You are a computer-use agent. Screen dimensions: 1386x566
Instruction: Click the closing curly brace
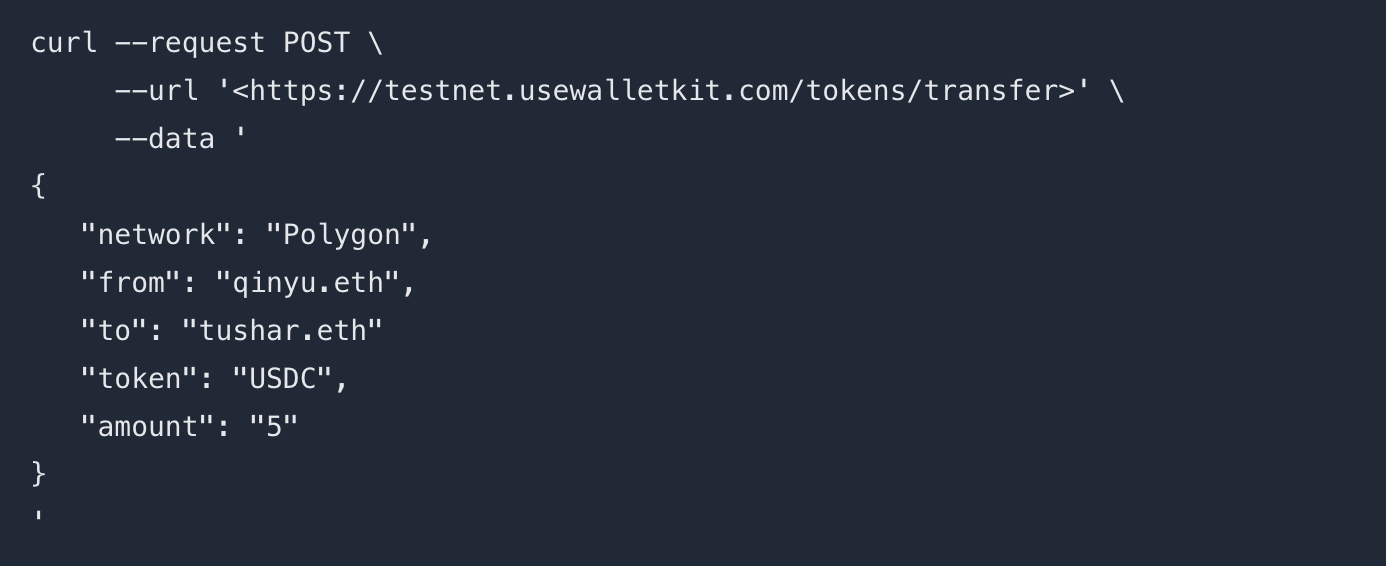39,473
